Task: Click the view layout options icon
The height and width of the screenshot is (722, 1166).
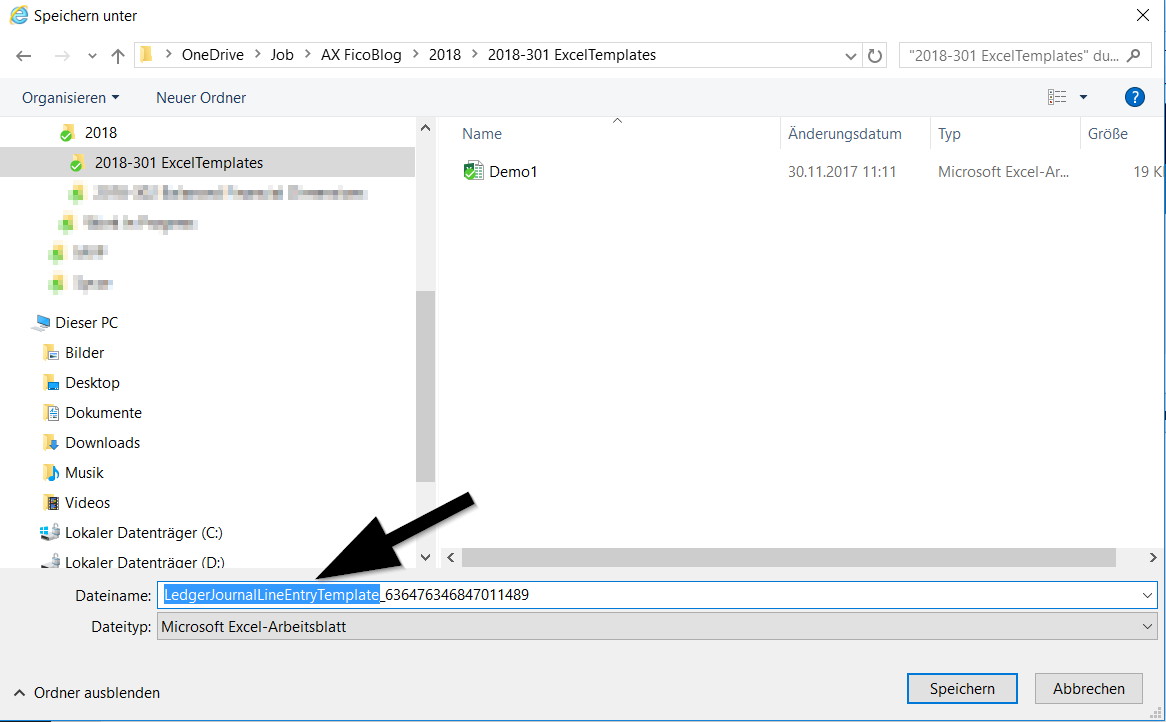Action: (x=1057, y=97)
